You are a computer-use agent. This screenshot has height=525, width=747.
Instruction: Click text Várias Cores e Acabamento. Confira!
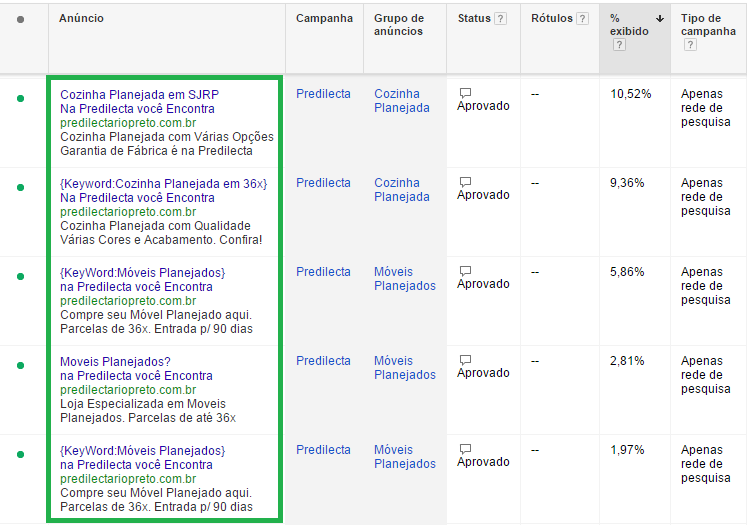(x=161, y=240)
